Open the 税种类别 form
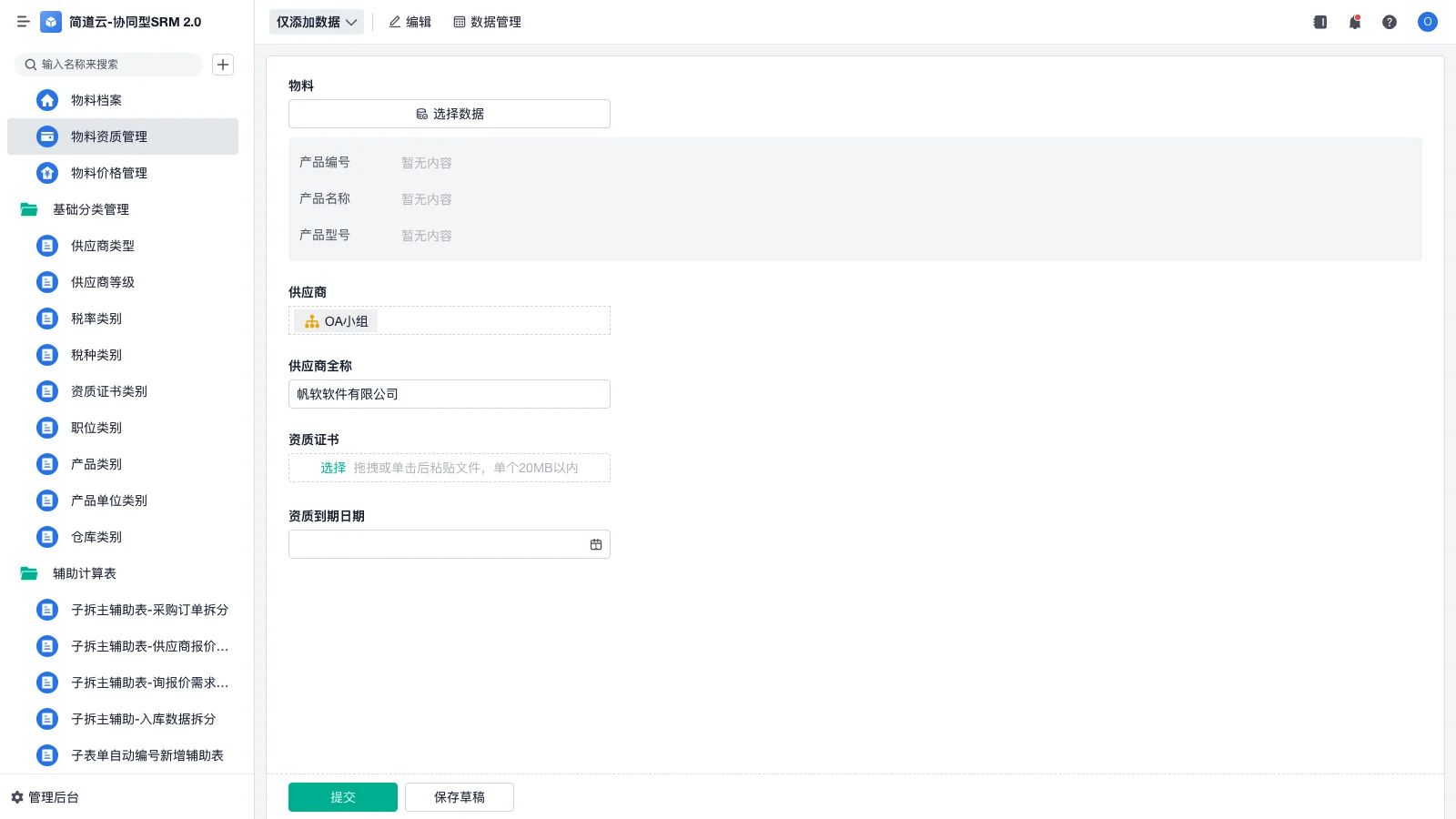The width and height of the screenshot is (1456, 819). 123,355
